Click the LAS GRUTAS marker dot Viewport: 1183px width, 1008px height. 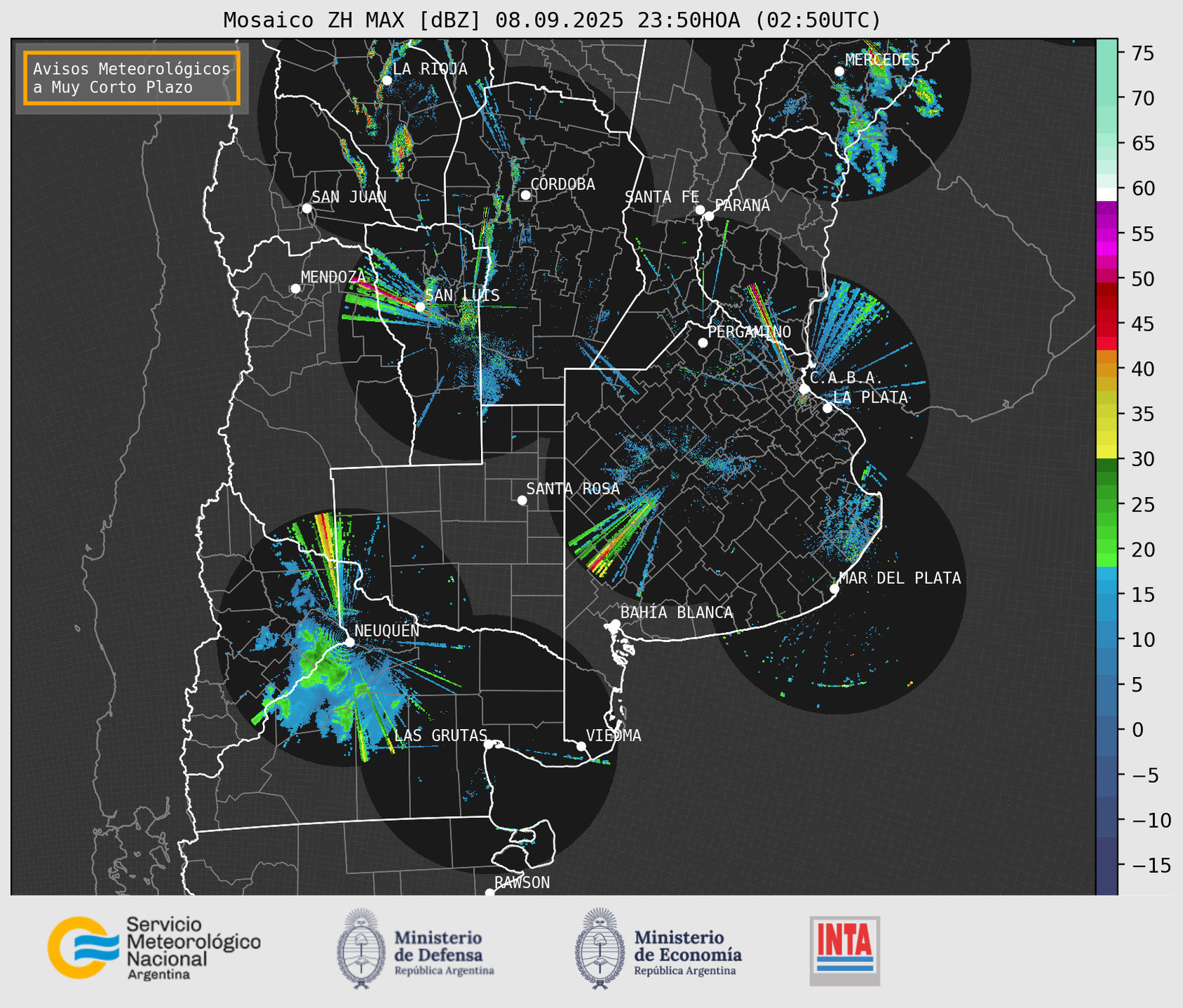point(489,744)
